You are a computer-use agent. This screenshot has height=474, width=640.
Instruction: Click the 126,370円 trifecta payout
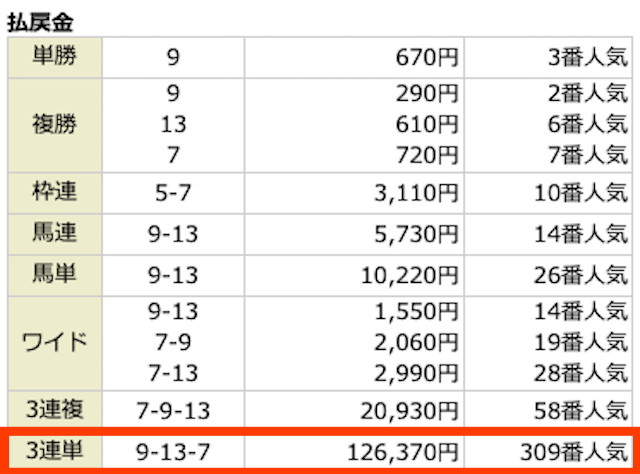pos(403,452)
